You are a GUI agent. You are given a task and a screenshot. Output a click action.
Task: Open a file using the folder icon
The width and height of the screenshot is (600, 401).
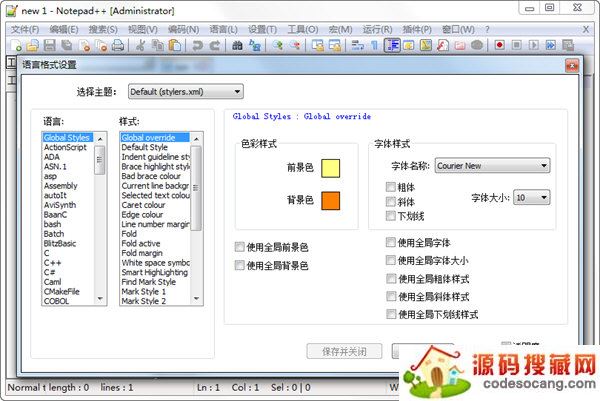coord(33,46)
